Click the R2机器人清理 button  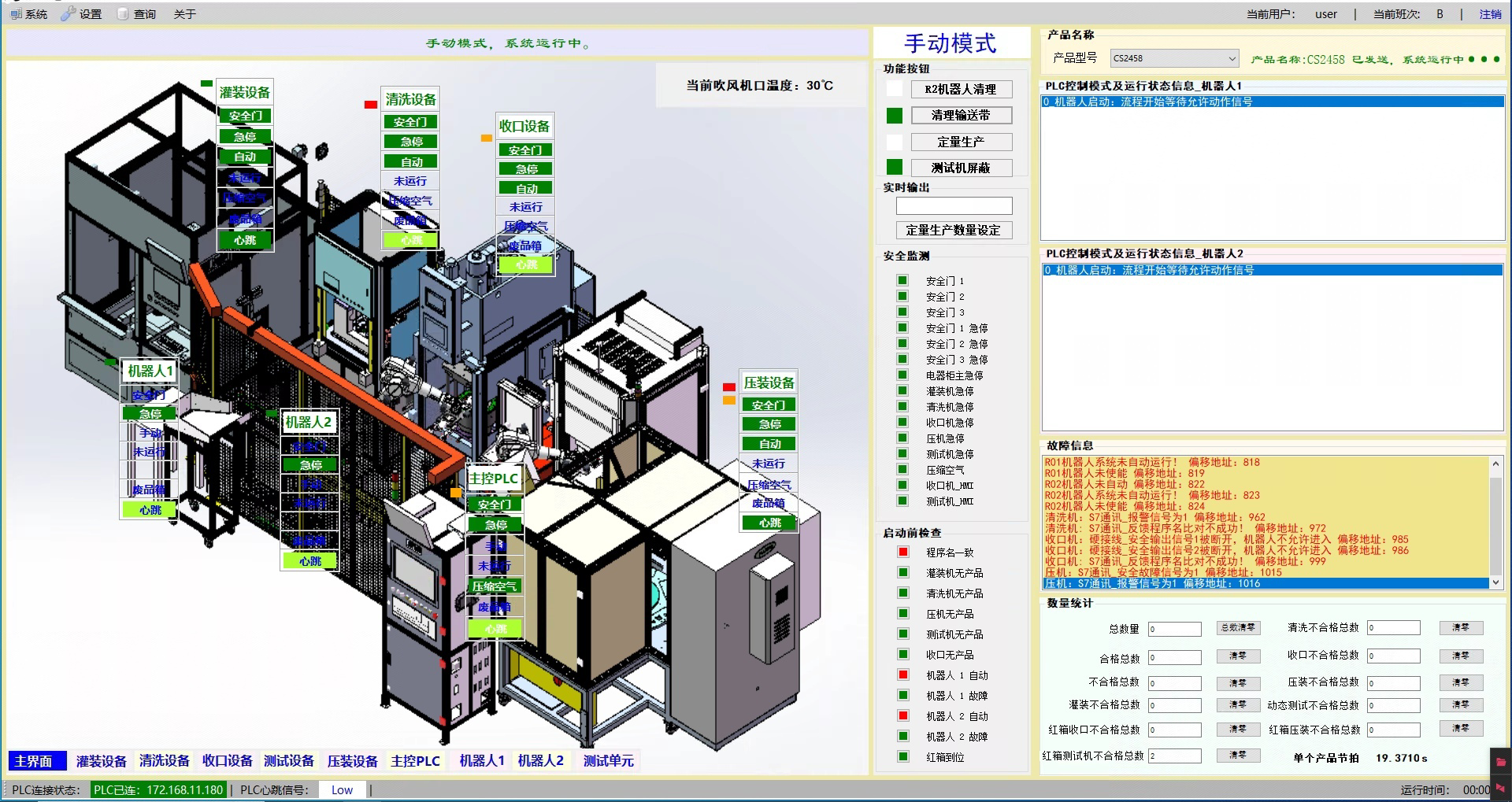tap(961, 89)
